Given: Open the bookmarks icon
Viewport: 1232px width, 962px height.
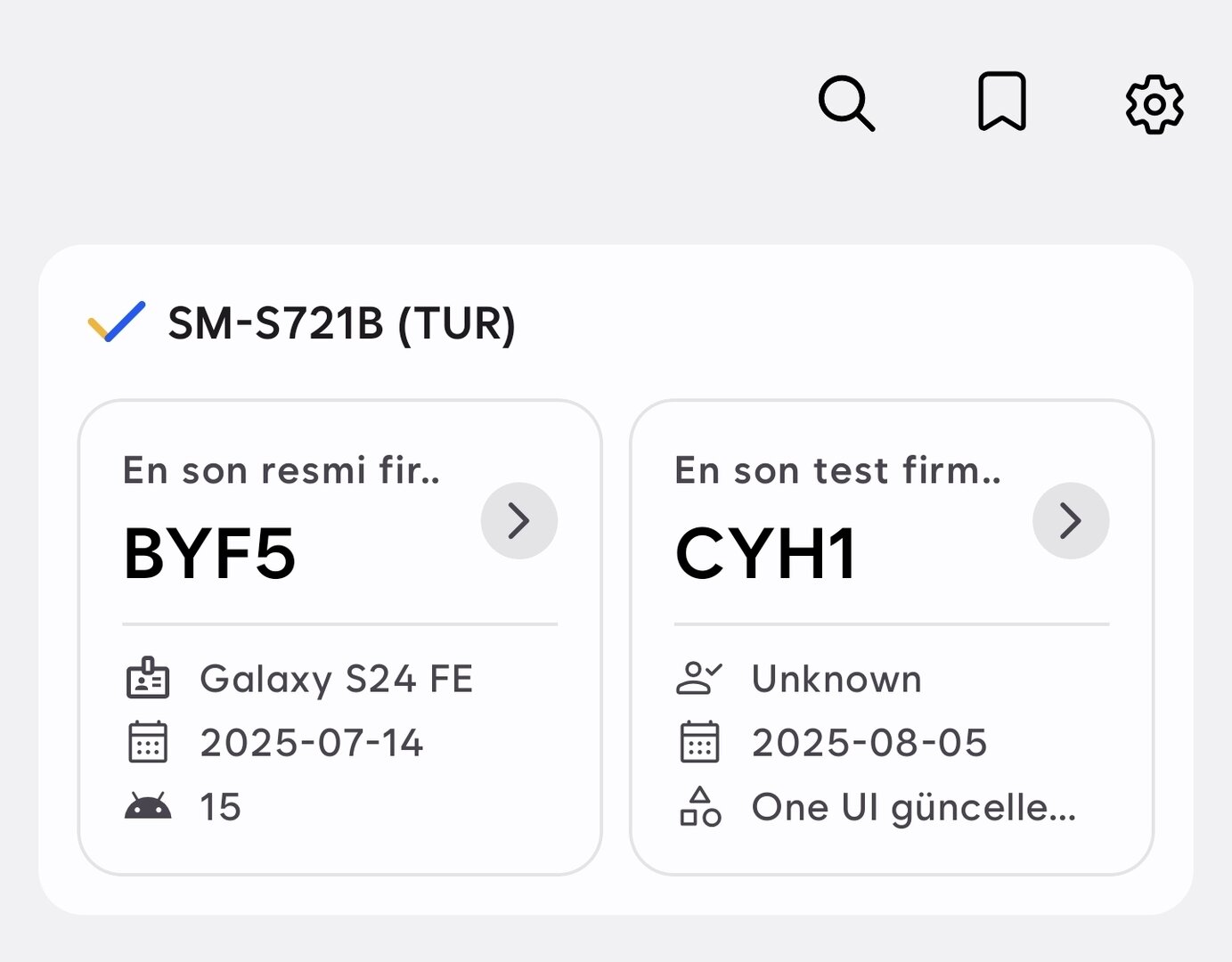Looking at the screenshot, I should tap(1002, 102).
